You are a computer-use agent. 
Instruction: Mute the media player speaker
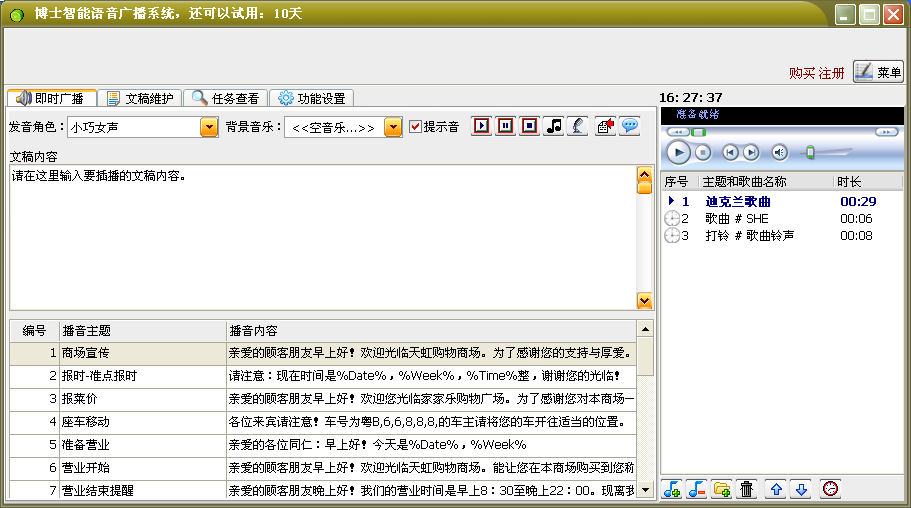779,153
